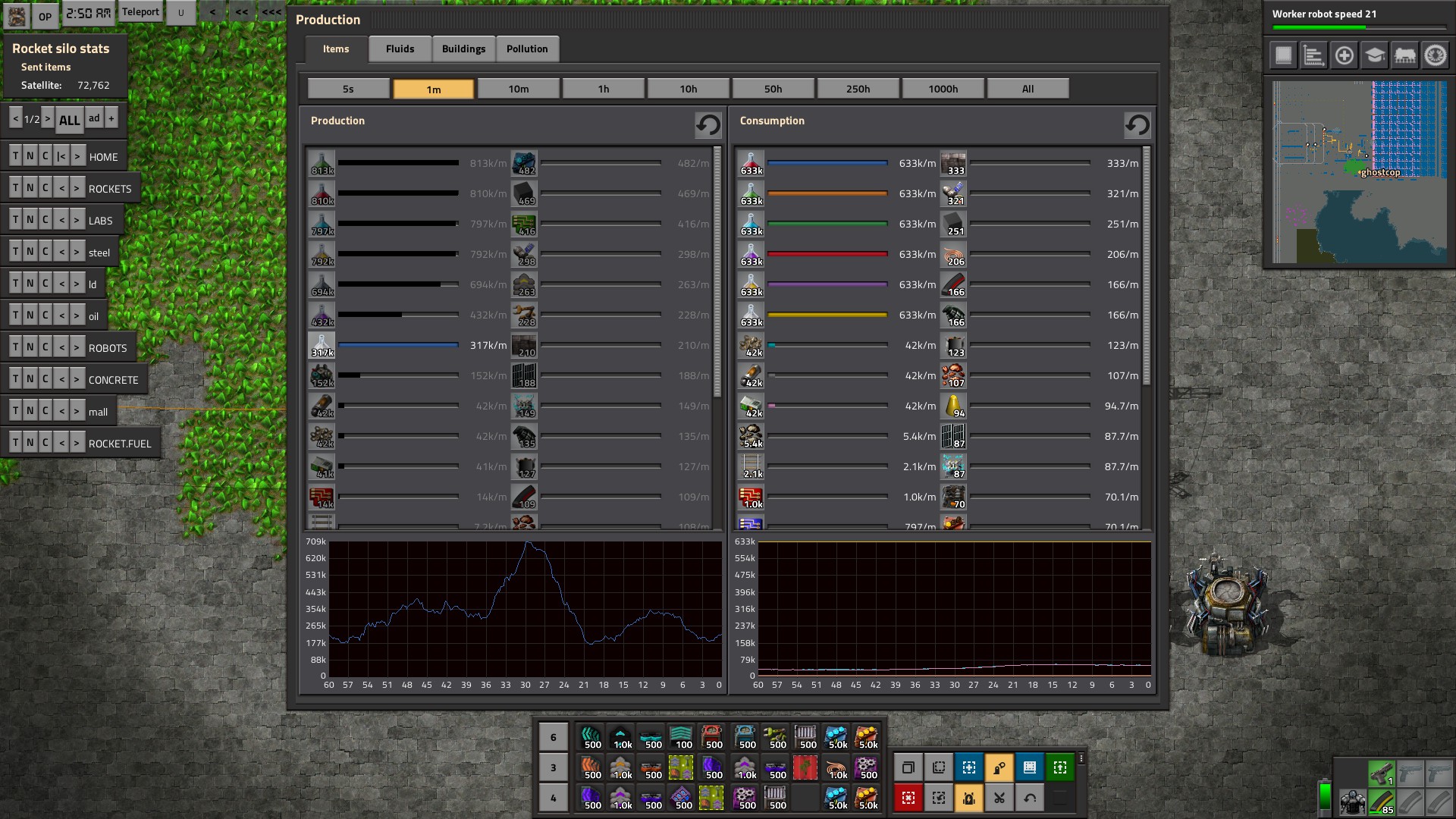Switch to the Pollution tab
The height and width of the screenshot is (819, 1456).
(x=526, y=49)
